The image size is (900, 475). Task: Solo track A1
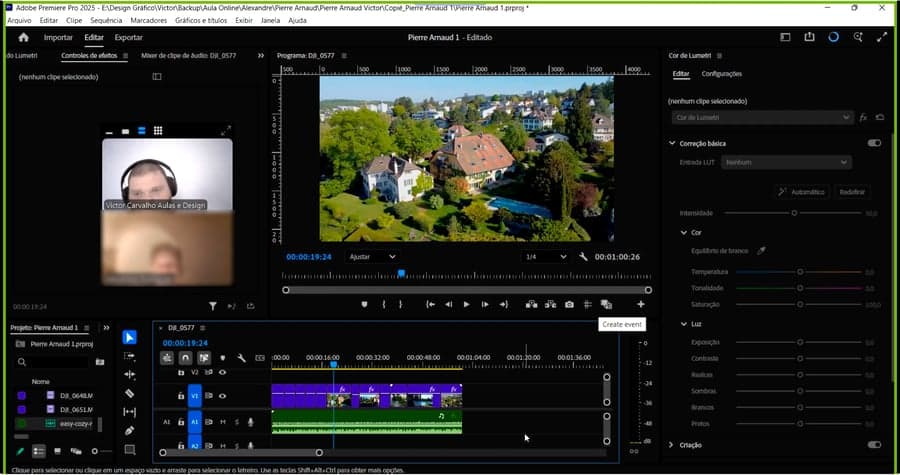tap(236, 422)
